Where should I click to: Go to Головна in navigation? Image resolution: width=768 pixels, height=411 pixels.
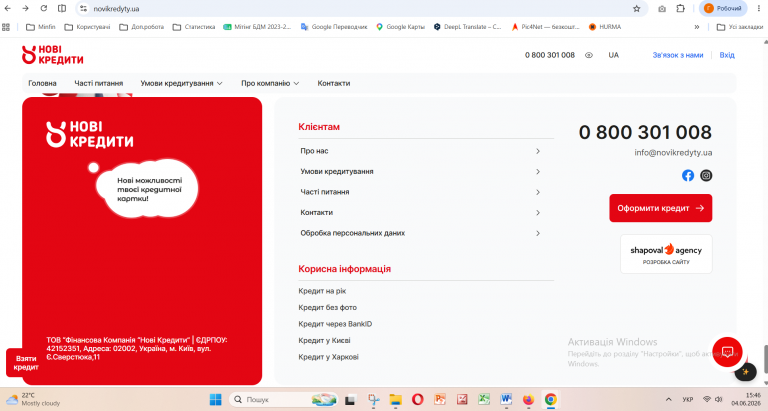tap(42, 83)
